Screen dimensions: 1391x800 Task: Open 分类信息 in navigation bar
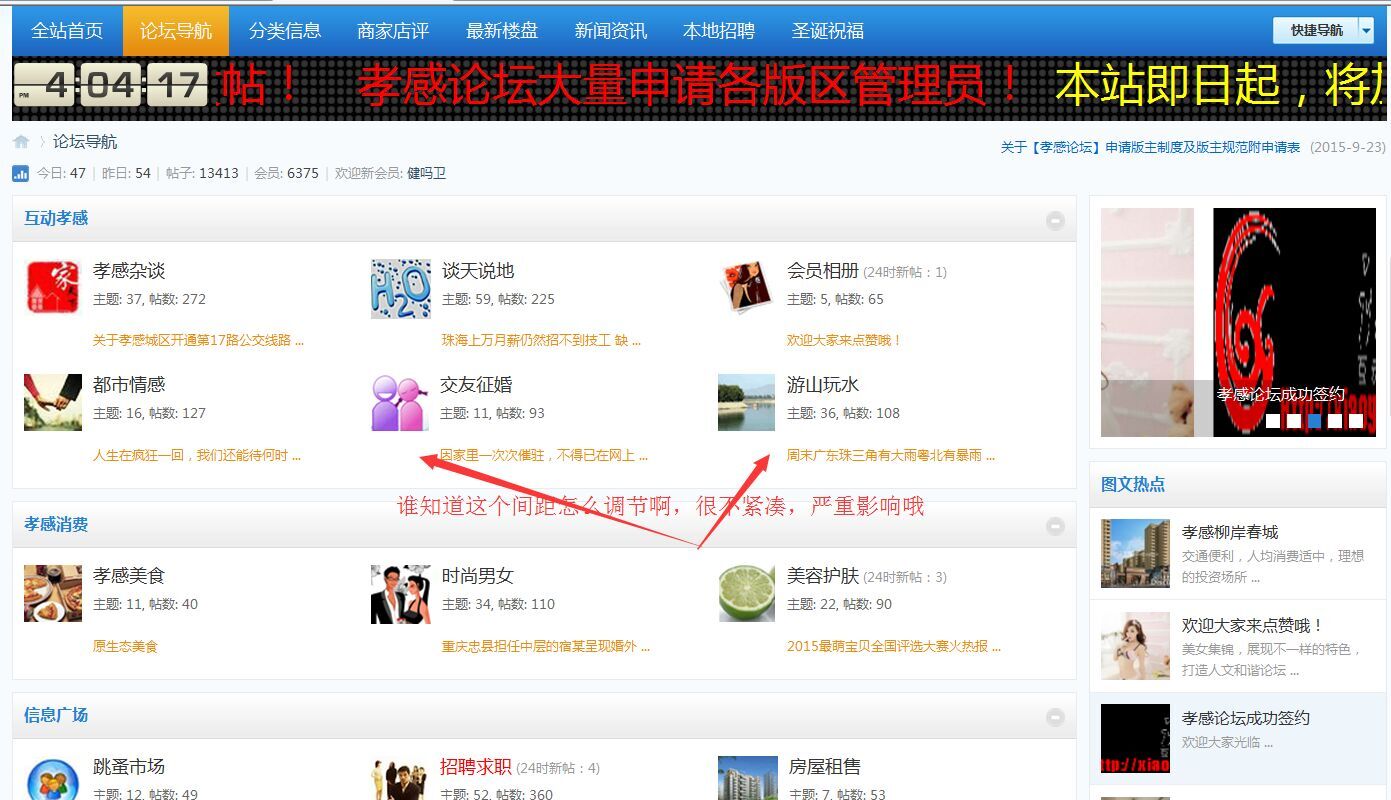coord(285,31)
